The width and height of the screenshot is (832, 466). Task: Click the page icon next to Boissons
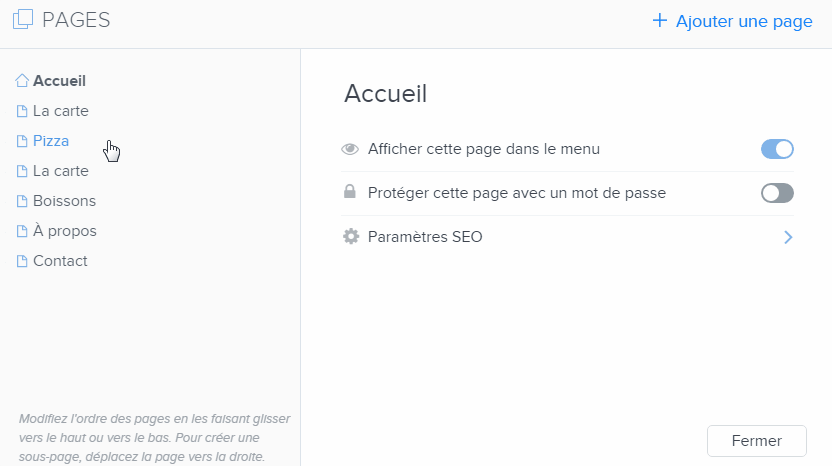[22, 201]
